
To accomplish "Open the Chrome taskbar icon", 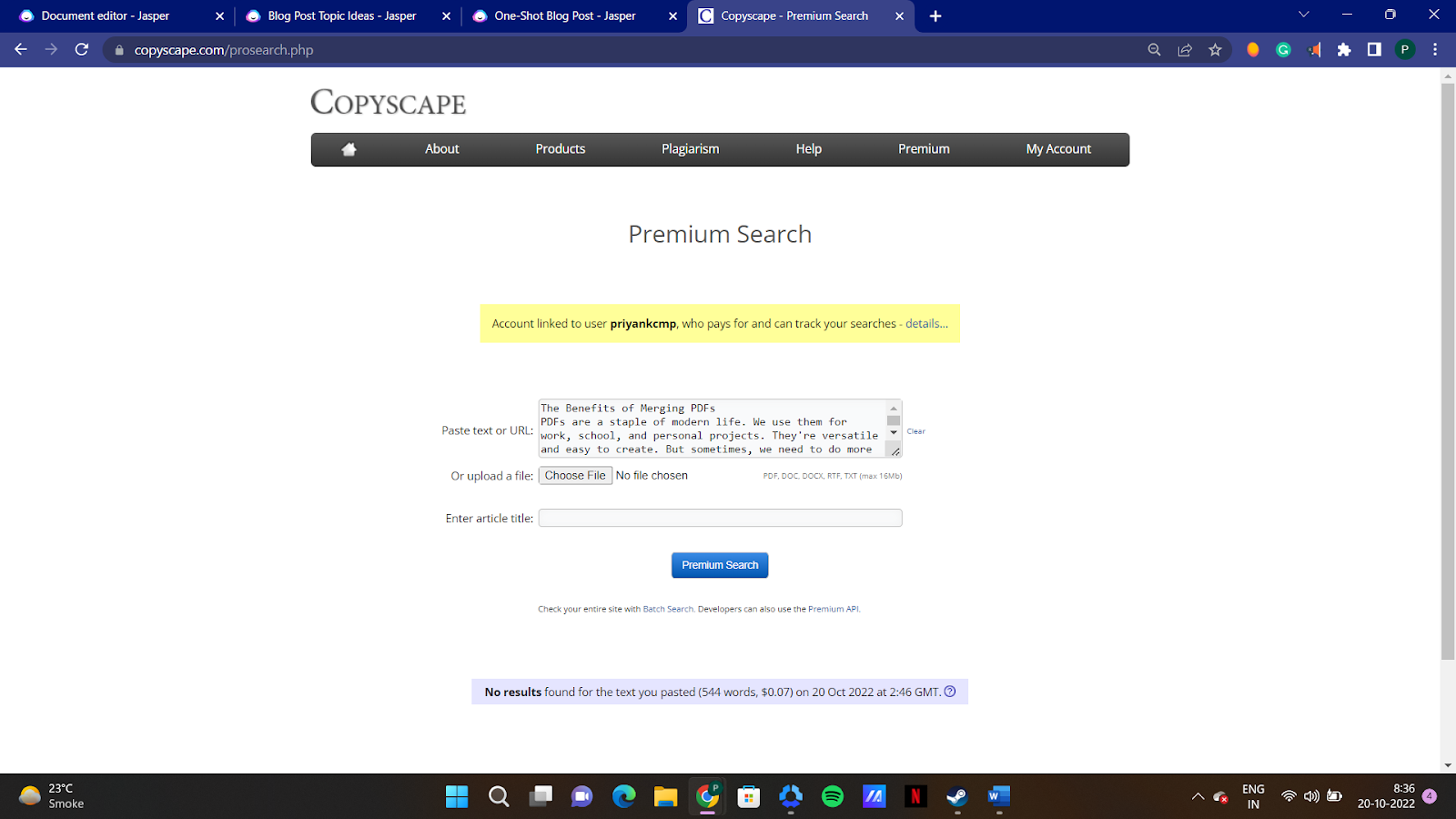I will [707, 797].
